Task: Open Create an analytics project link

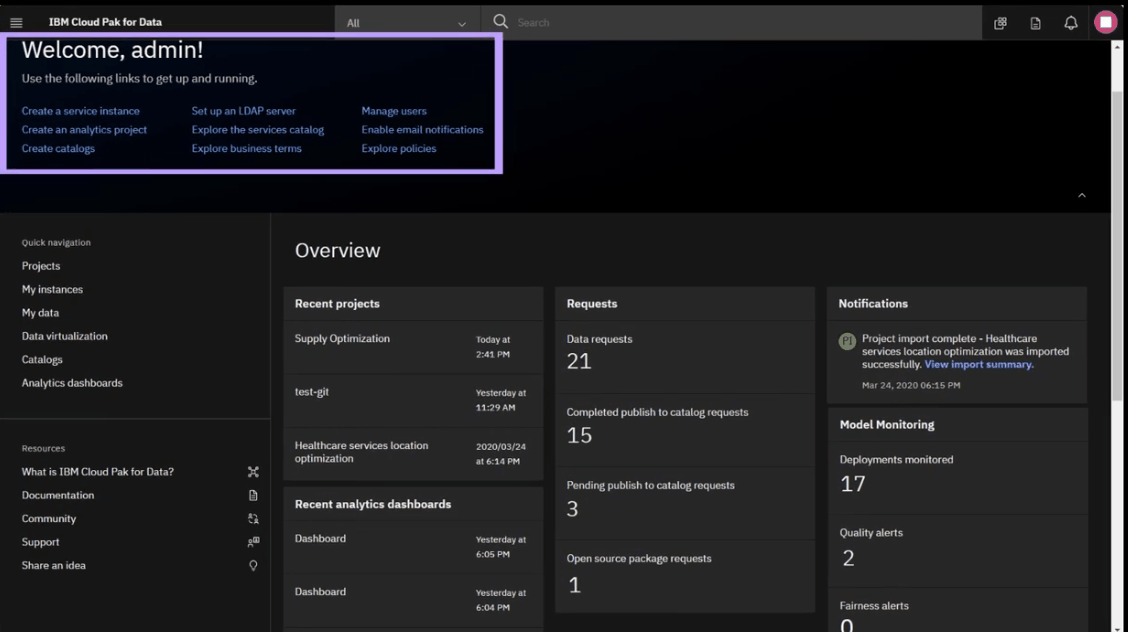Action: pos(84,129)
